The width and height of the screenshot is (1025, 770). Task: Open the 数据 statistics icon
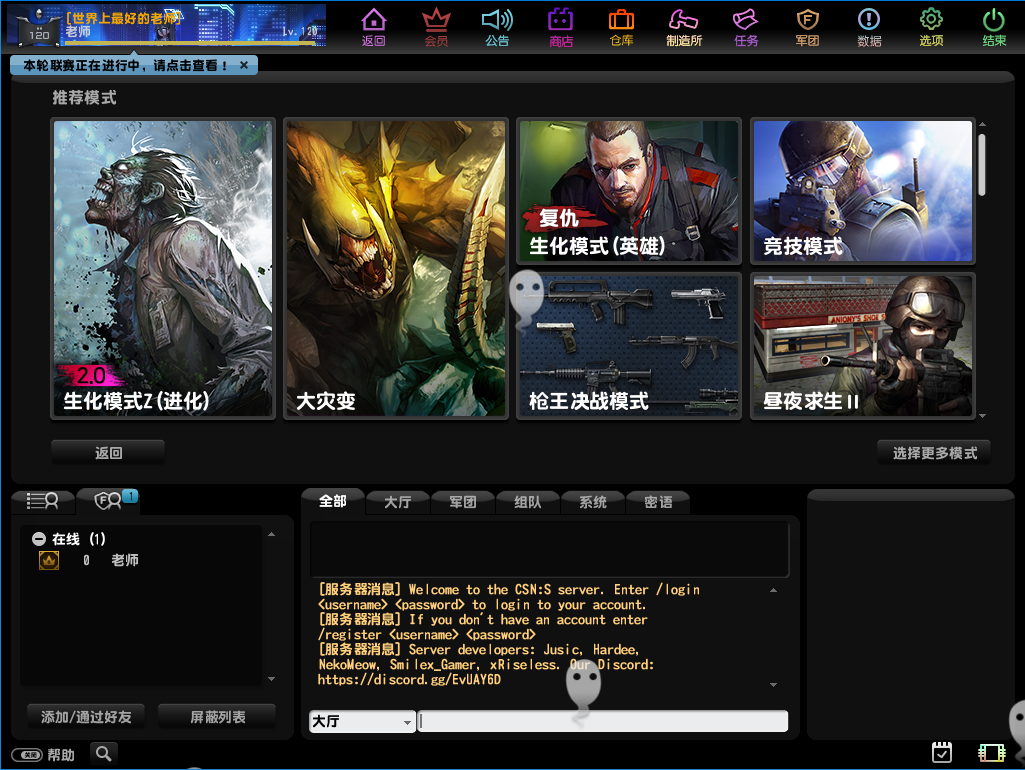[x=869, y=27]
